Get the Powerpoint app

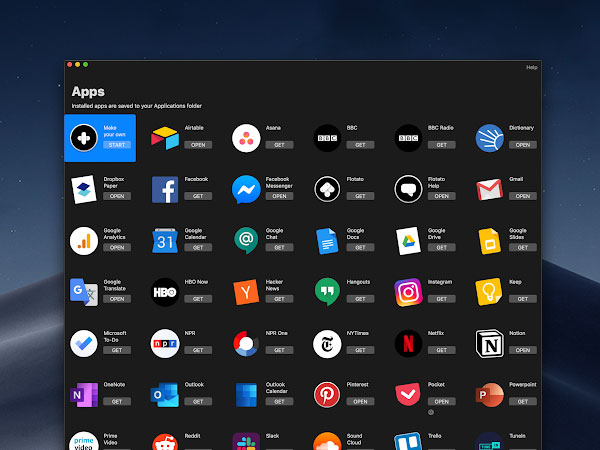pos(523,402)
